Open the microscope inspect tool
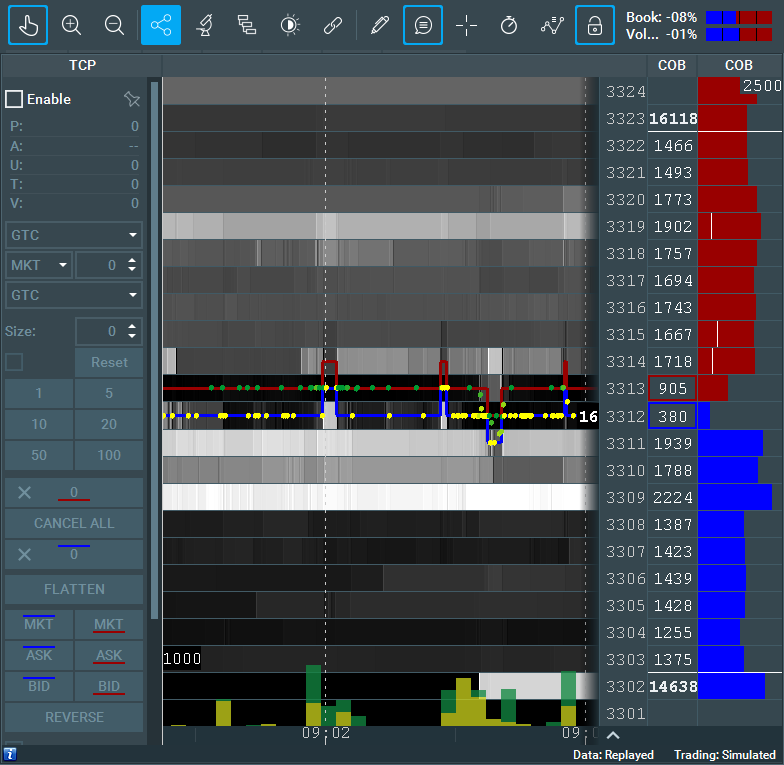 [204, 25]
